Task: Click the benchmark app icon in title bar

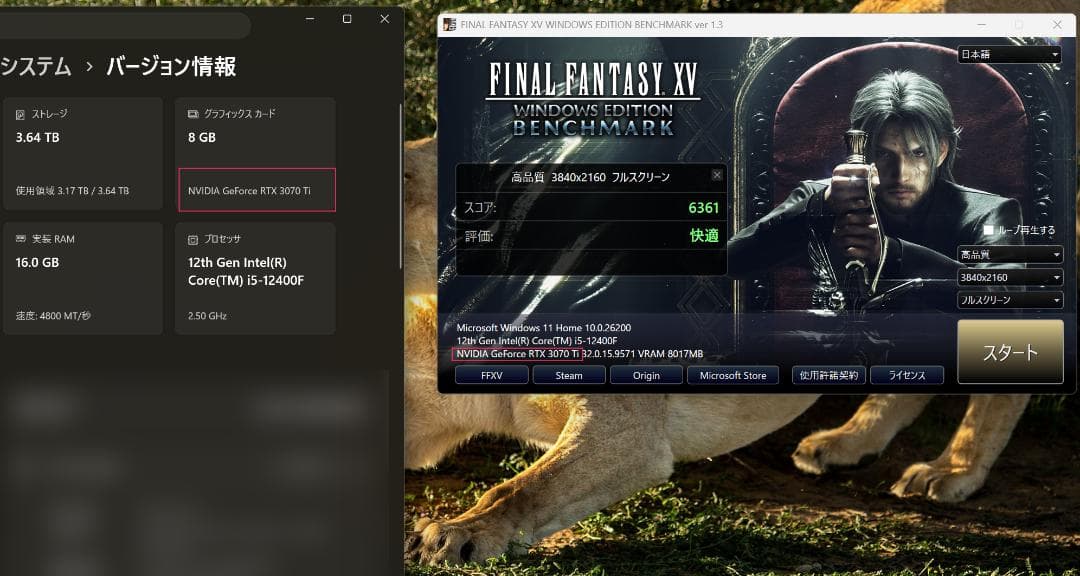Action: (449, 25)
